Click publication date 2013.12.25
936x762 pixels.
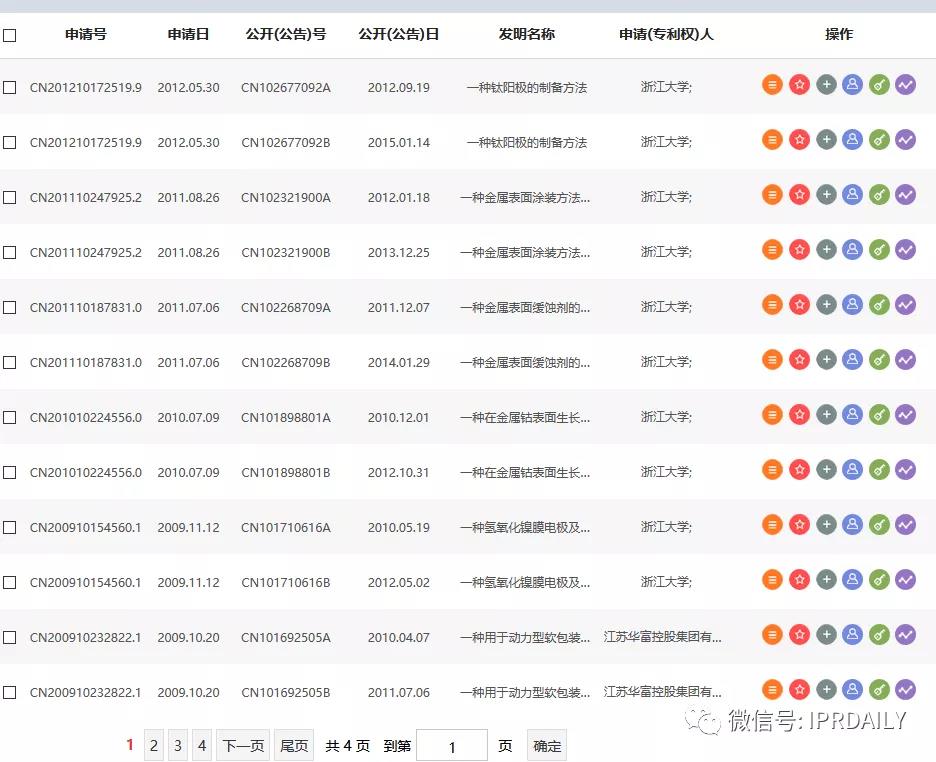click(399, 252)
